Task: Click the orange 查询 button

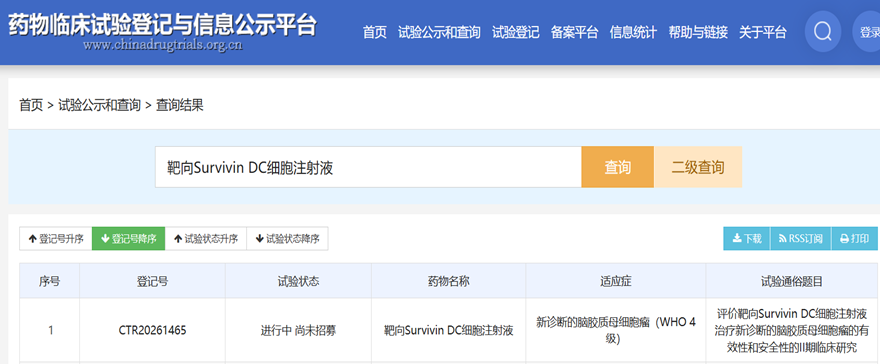Action: click(617, 167)
